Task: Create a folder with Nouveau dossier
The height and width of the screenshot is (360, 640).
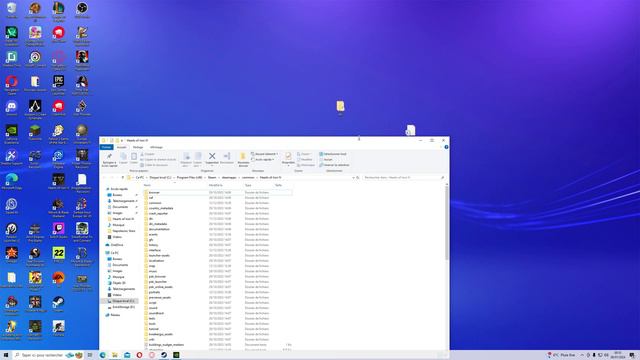Action: [x=243, y=159]
